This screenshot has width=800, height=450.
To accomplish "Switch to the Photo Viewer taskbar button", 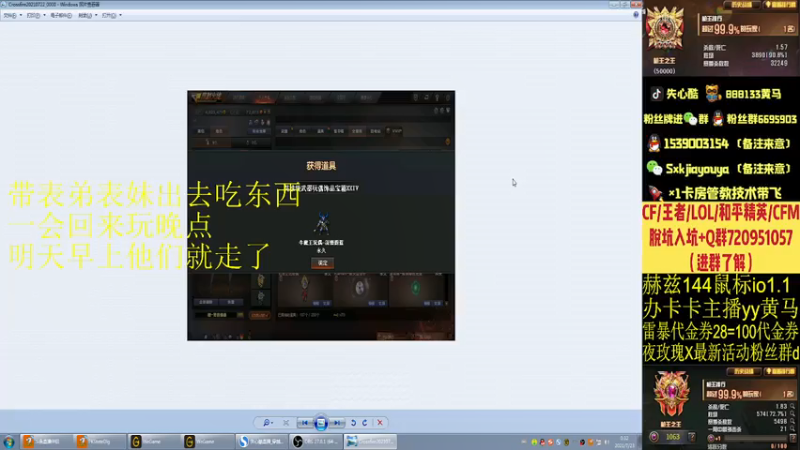I will [368, 442].
